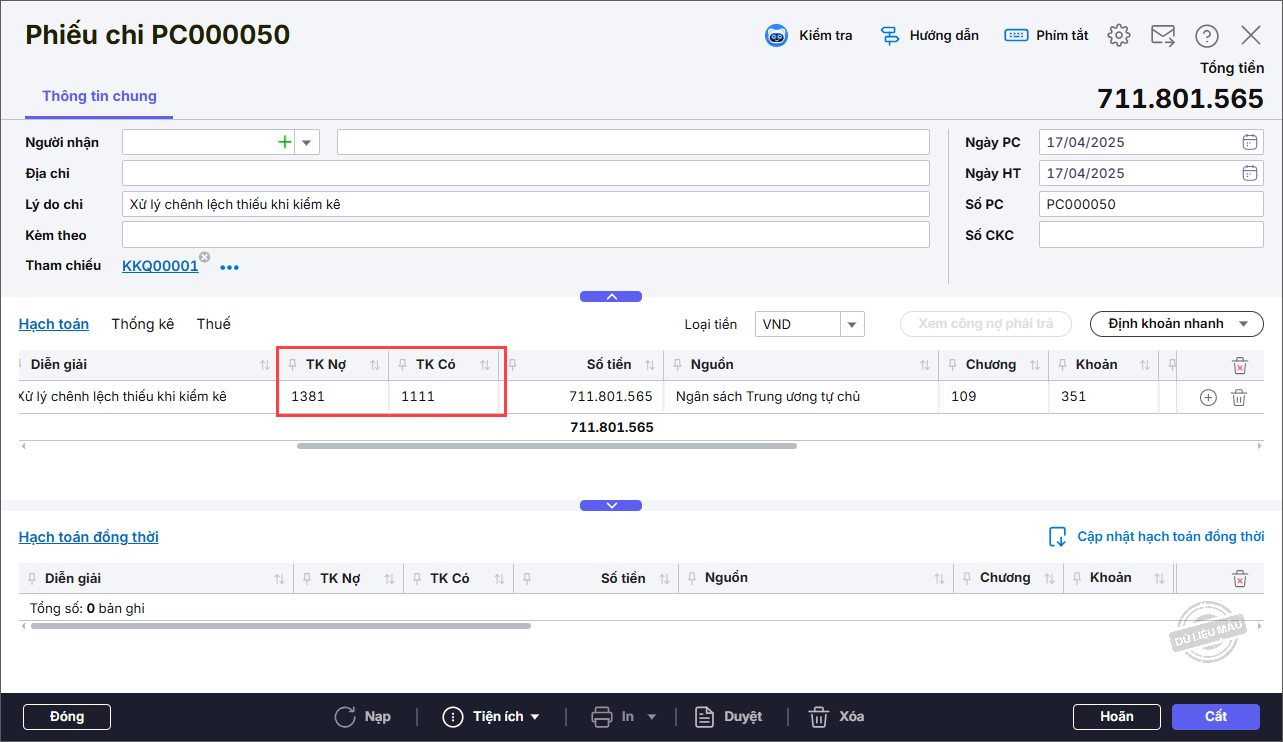
Task: Remove the KKQ00001 reference
Action: point(204,258)
